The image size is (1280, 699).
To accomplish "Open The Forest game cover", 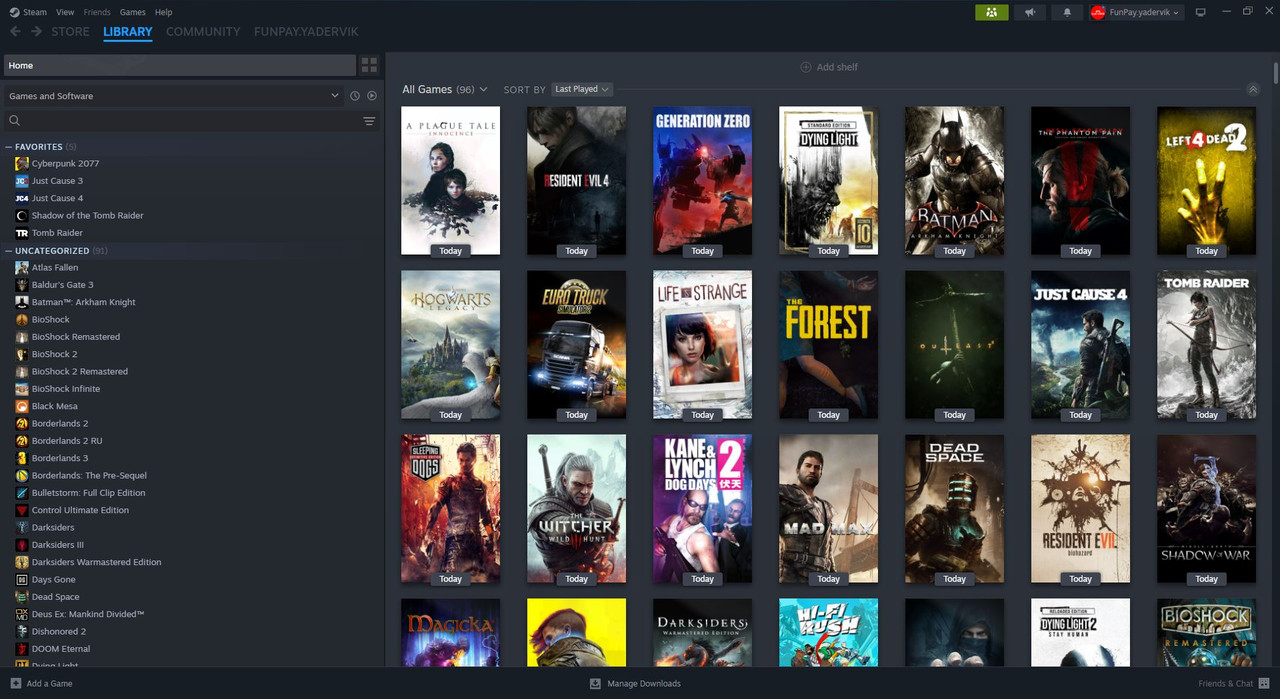I will pyautogui.click(x=829, y=345).
